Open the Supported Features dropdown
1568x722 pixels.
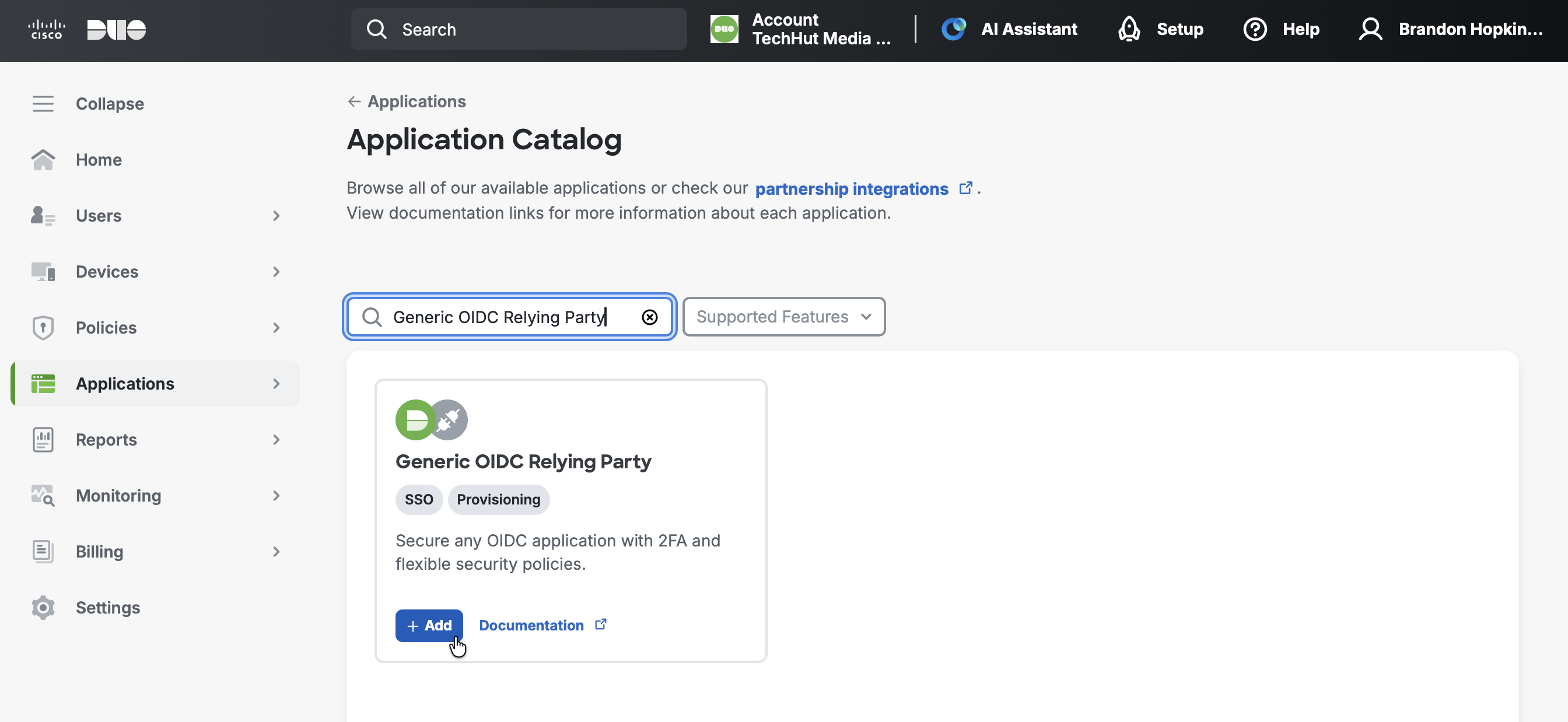tap(783, 317)
